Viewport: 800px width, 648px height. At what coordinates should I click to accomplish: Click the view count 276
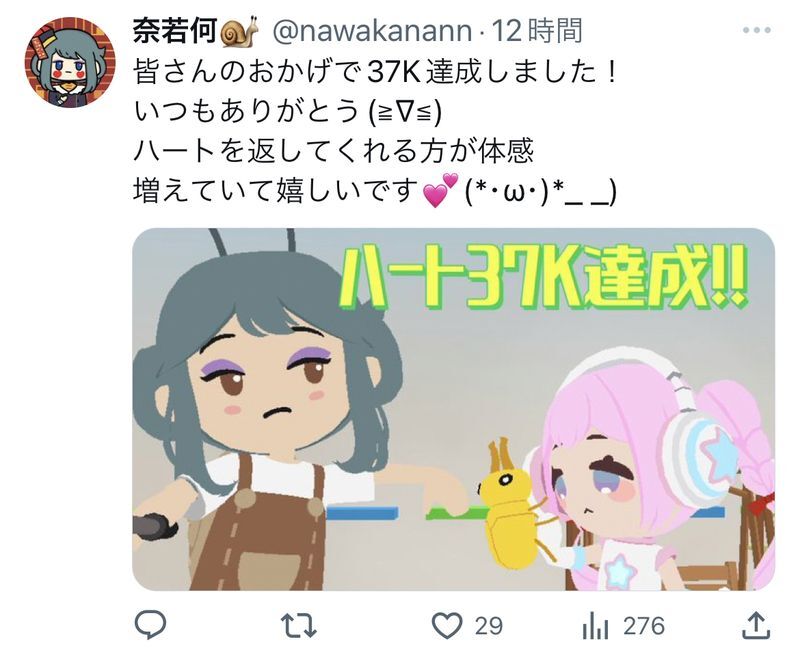[x=644, y=626]
